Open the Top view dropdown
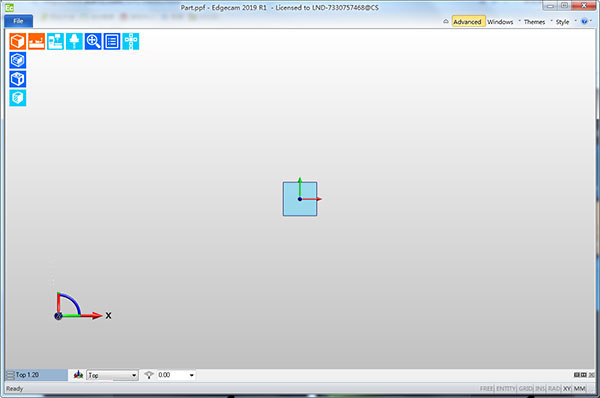Image resolution: width=600 pixels, height=398 pixels. pyautogui.click(x=112, y=375)
